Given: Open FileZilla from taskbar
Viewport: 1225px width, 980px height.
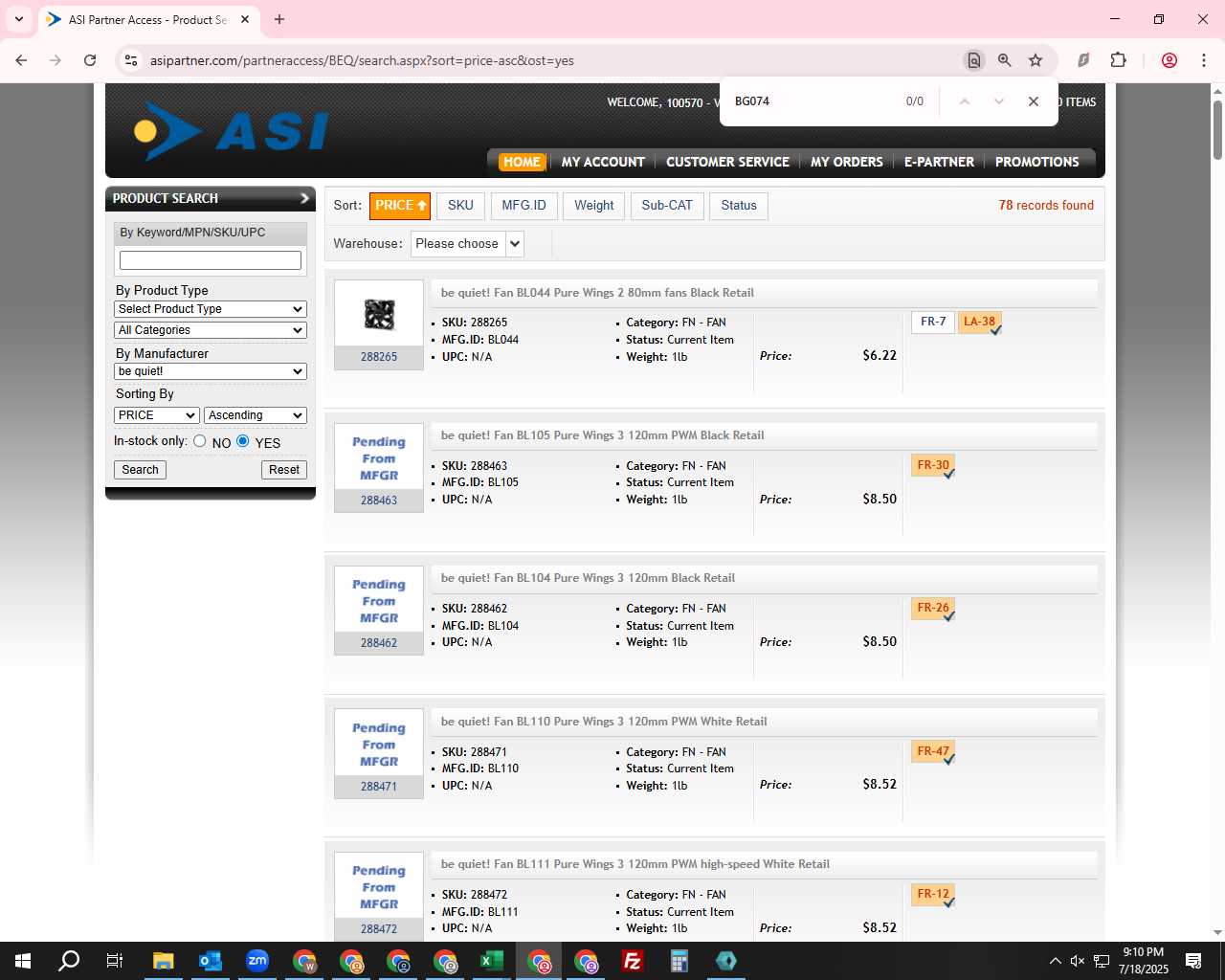Looking at the screenshot, I should click(633, 961).
